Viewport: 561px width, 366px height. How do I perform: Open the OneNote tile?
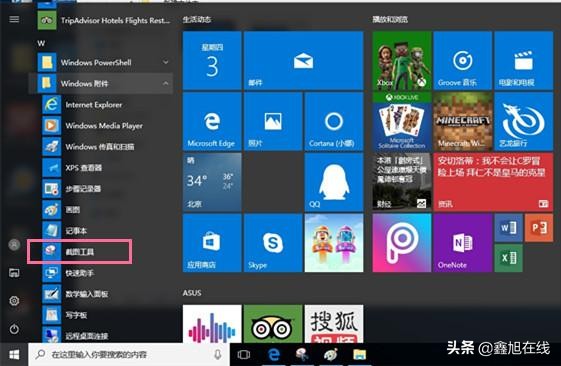(x=463, y=243)
